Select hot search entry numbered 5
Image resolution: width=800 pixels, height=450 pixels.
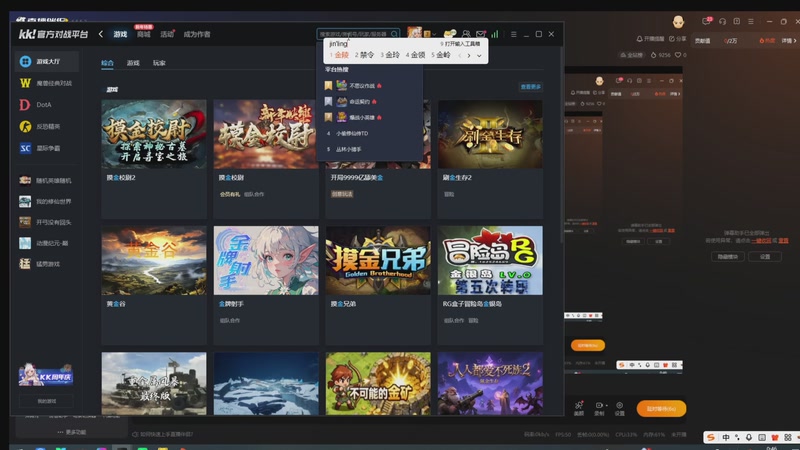coord(370,149)
